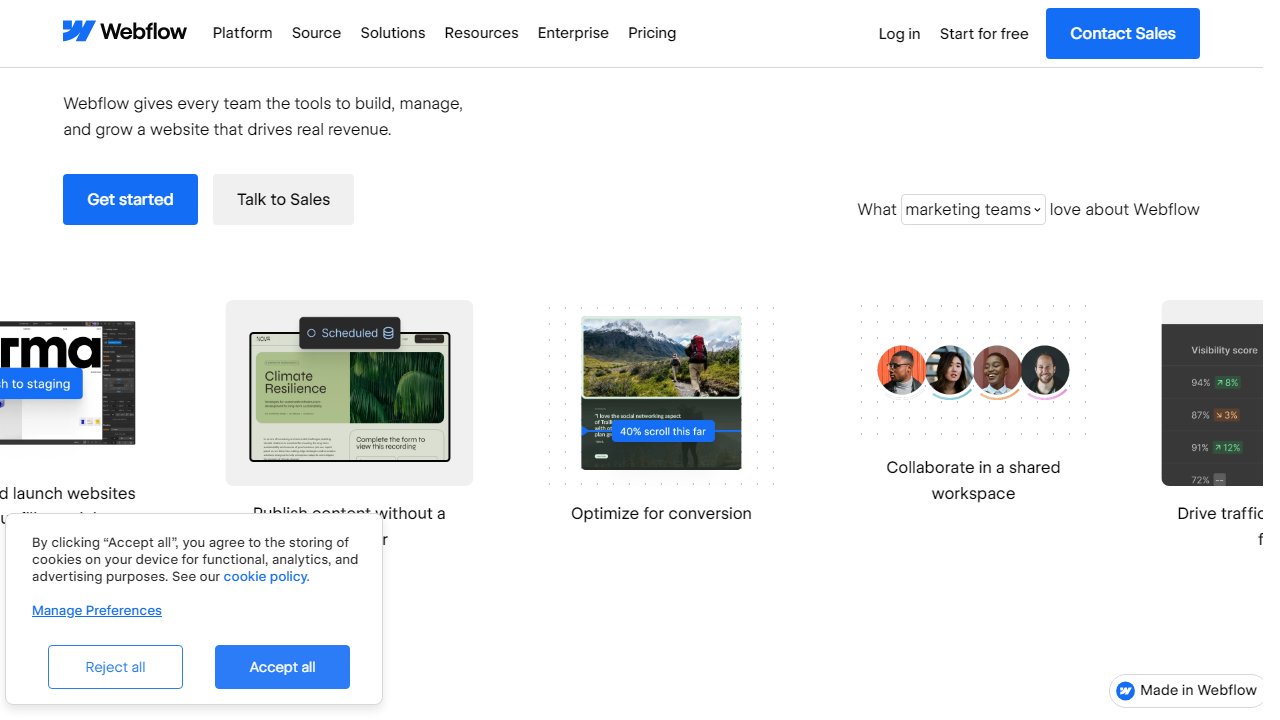Select the hiker conversion thumbnail
Screen dimensions: 1280x720
click(x=661, y=393)
